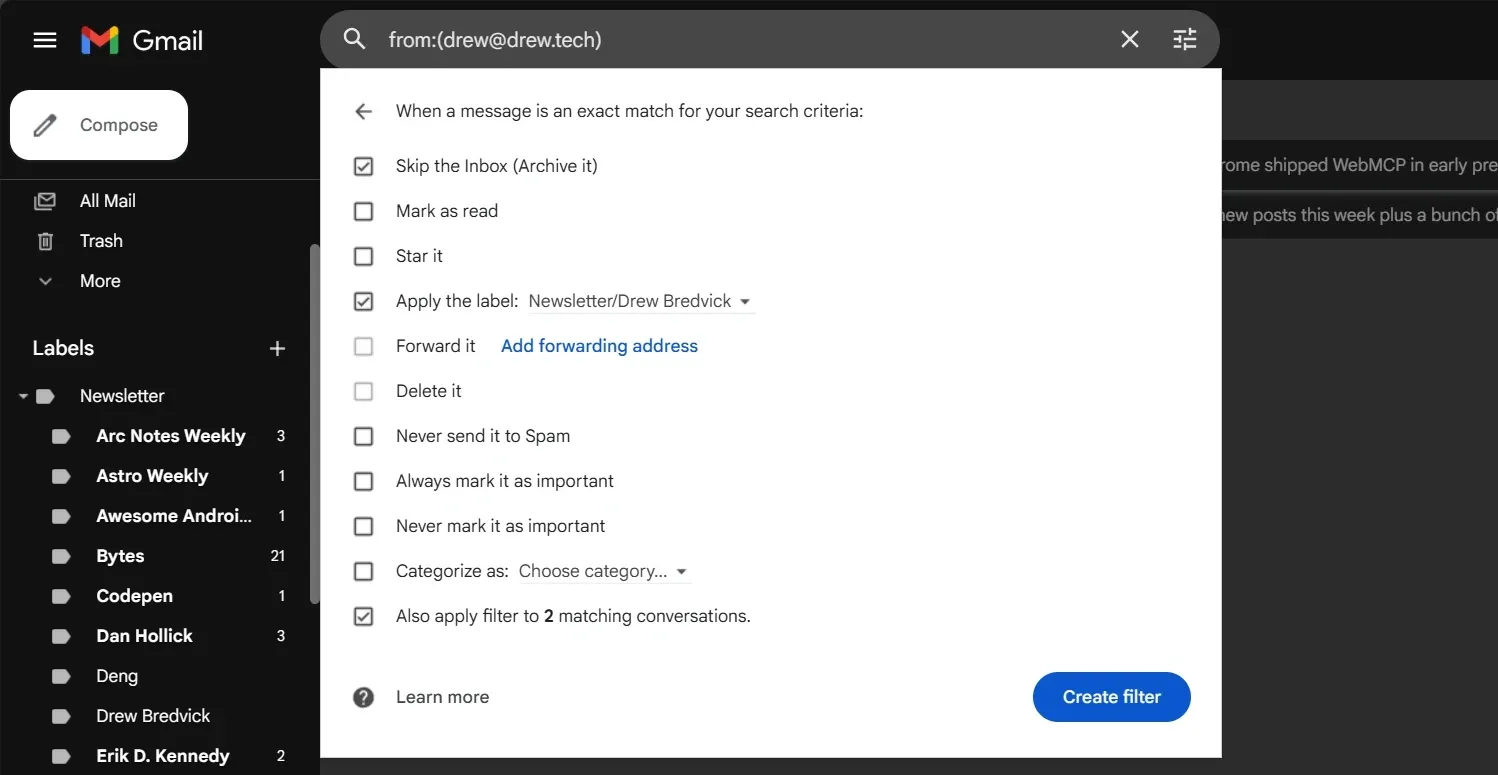Expand the More section chevron
Viewport: 1498px width, 775px height.
pyautogui.click(x=45, y=281)
